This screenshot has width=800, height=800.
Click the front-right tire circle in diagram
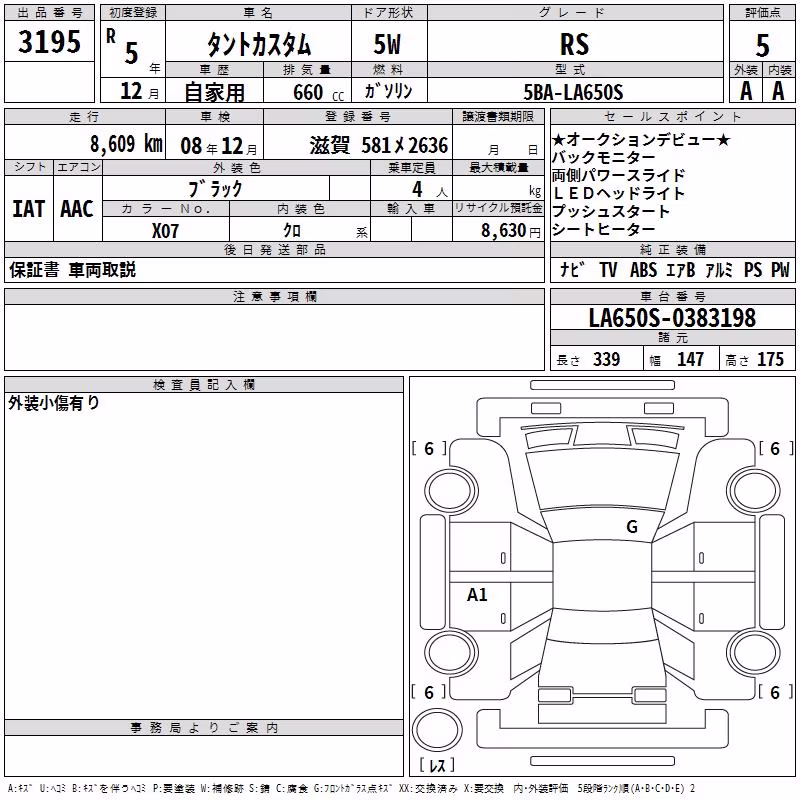click(x=754, y=489)
